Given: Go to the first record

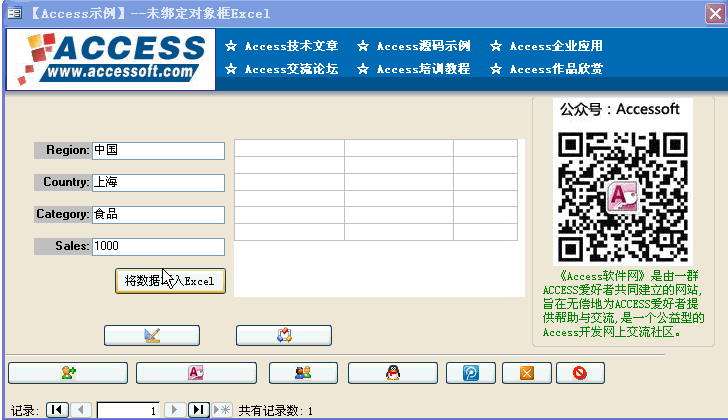Looking at the screenshot, I should pos(57,410).
